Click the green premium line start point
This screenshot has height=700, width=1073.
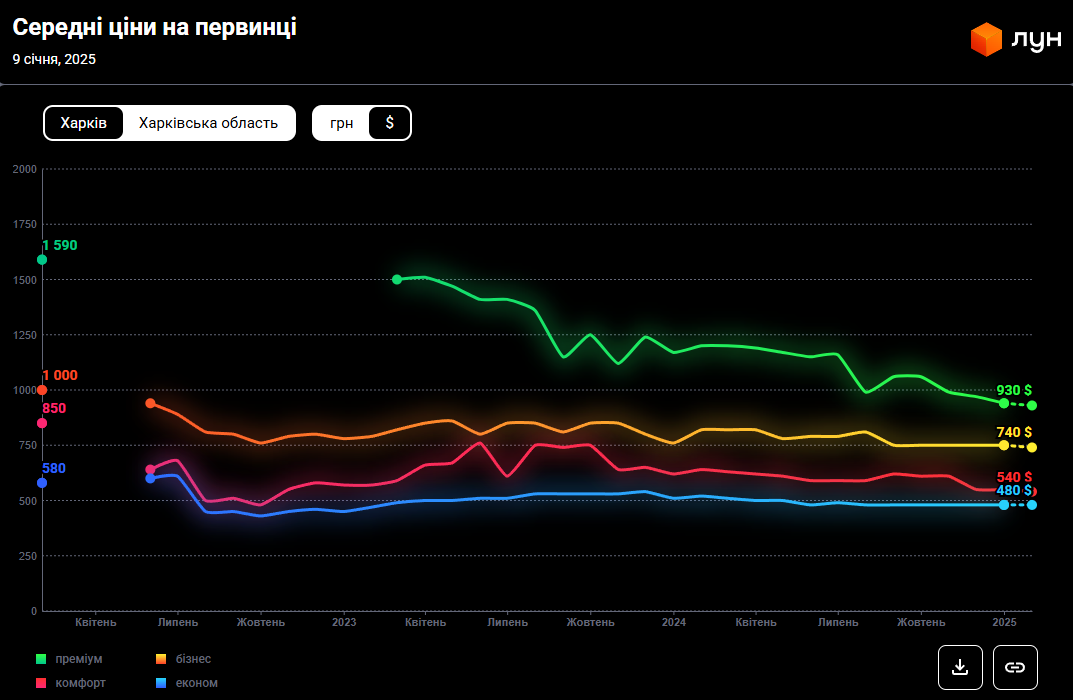[397, 280]
